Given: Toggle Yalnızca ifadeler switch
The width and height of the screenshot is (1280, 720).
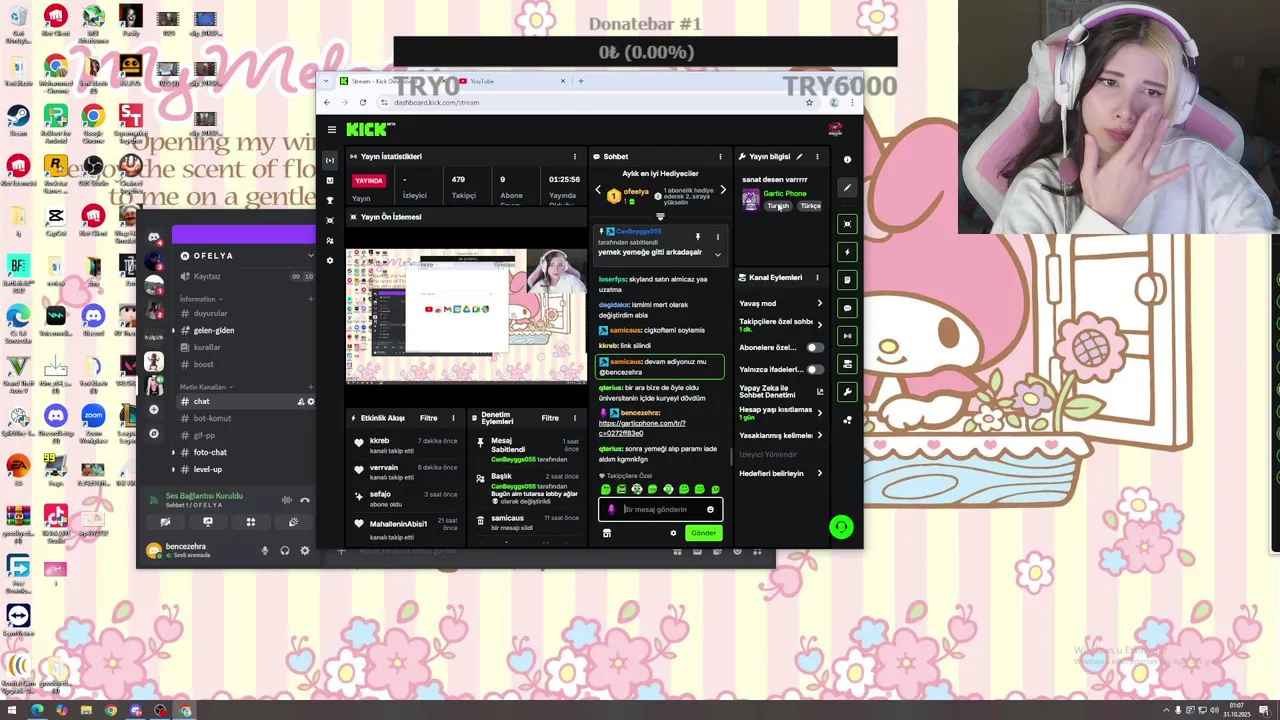Looking at the screenshot, I should pyautogui.click(x=815, y=369).
